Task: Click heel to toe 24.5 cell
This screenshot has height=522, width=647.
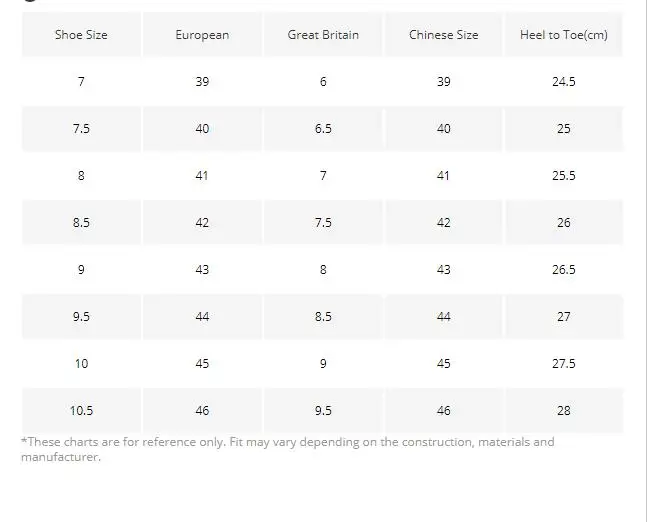Action: pos(563,82)
